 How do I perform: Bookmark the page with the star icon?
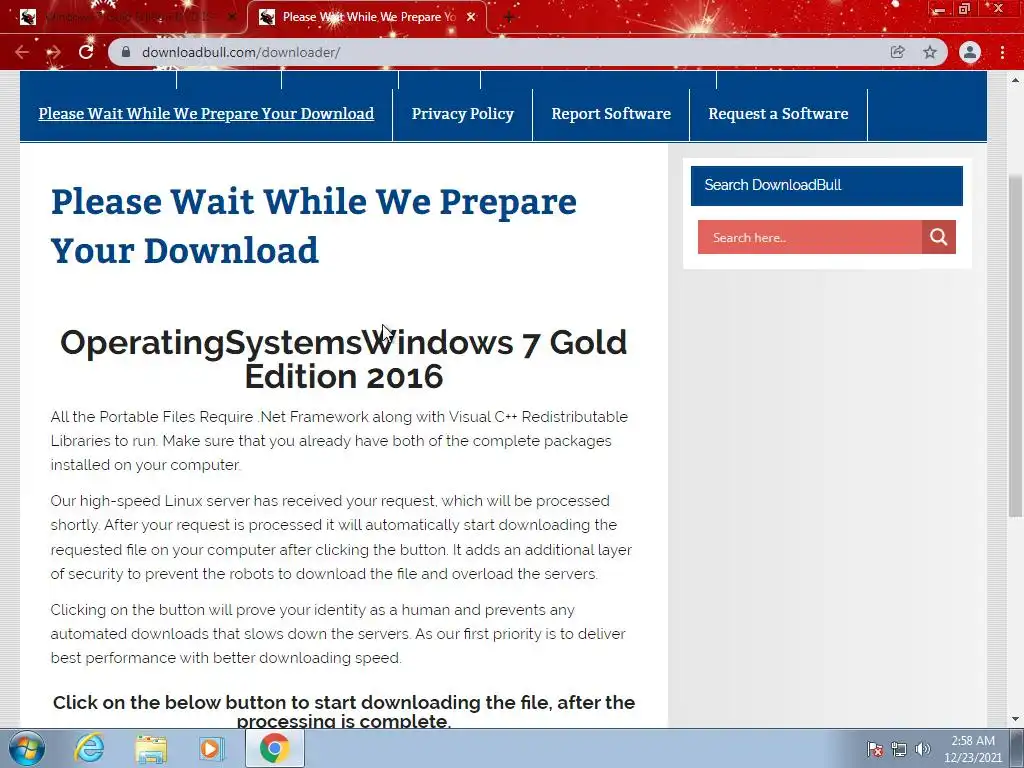point(930,52)
